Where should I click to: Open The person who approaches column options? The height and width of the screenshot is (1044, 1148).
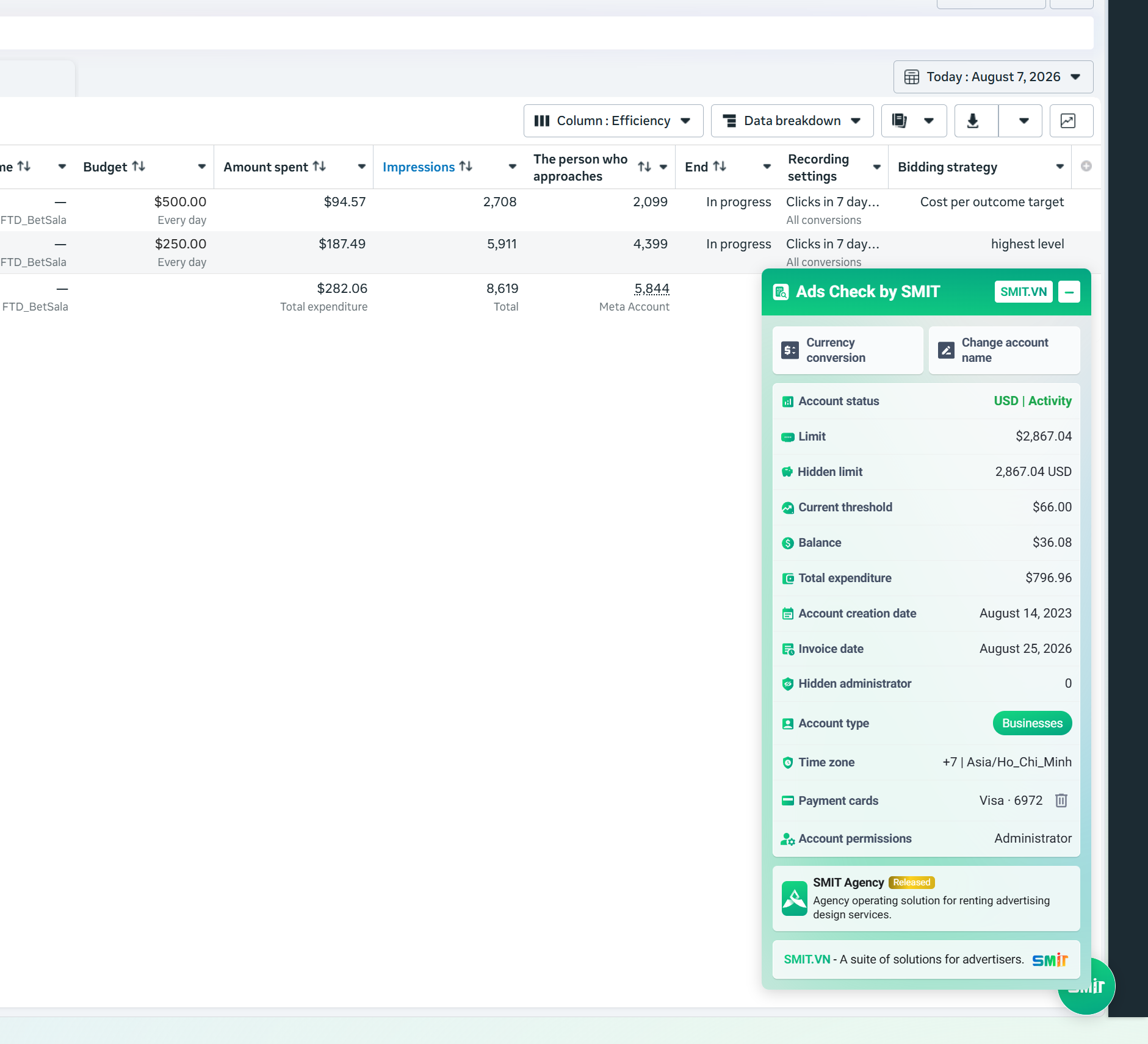[x=663, y=167]
